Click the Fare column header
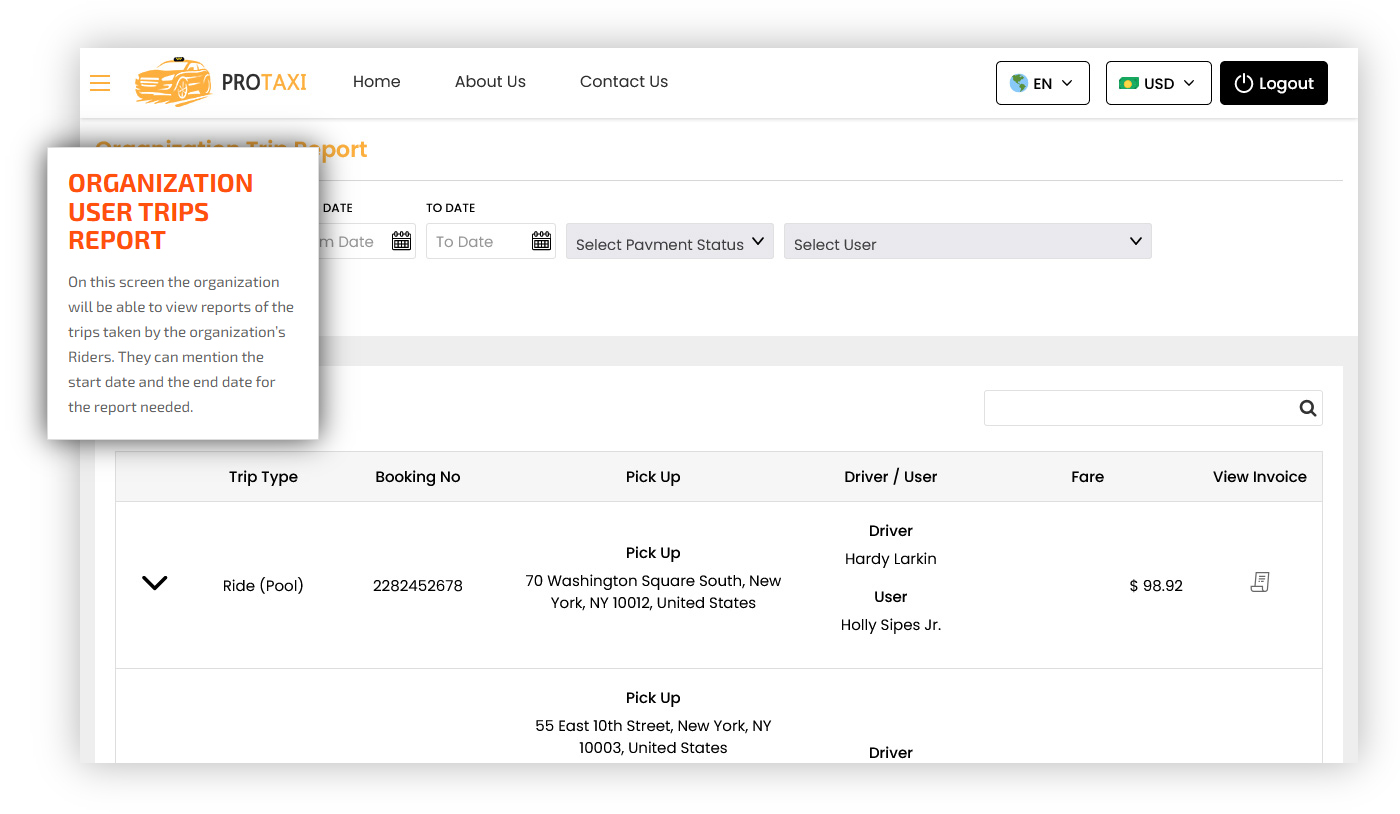This screenshot has height=814, width=1400. point(1088,477)
